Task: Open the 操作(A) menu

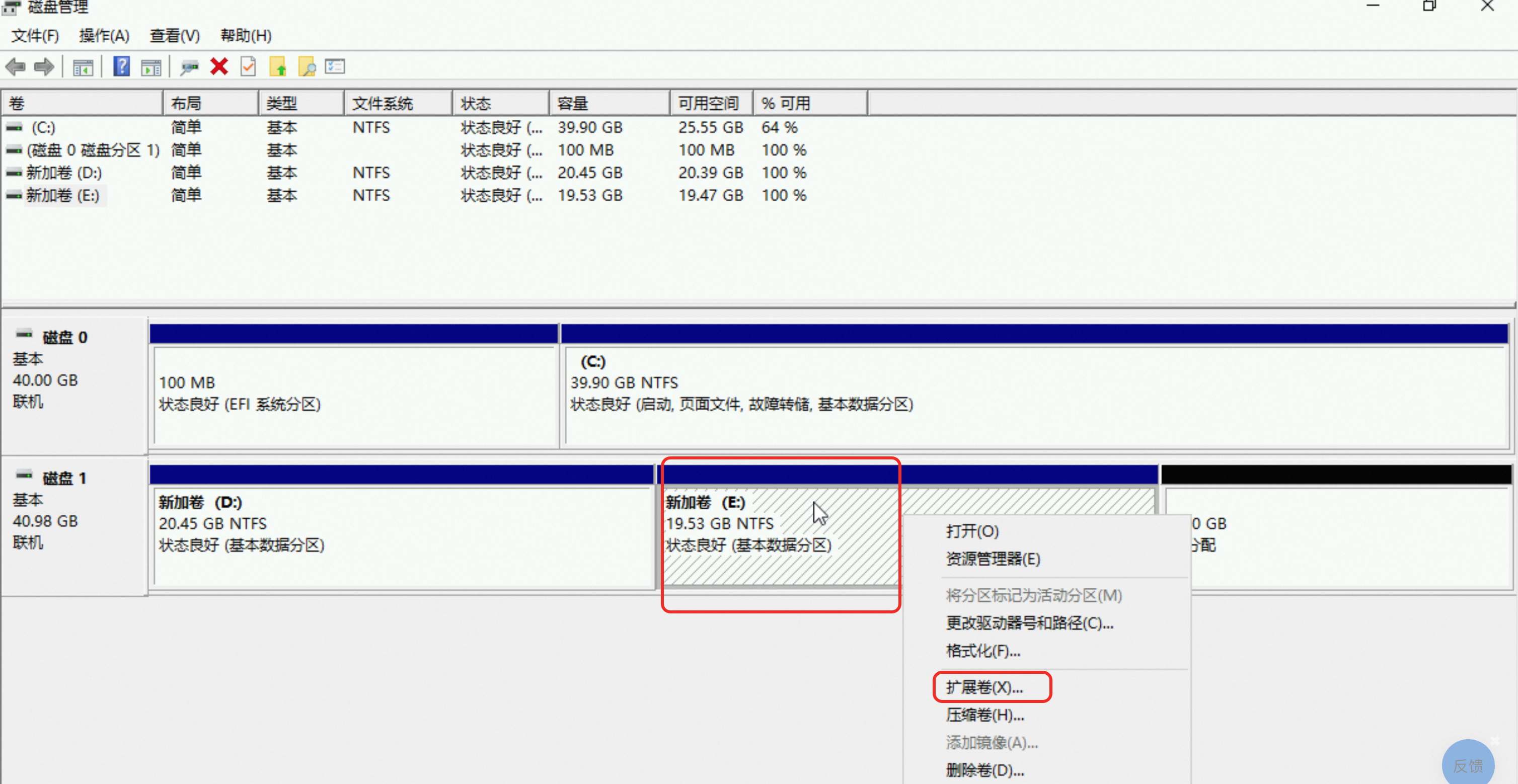Action: [104, 36]
